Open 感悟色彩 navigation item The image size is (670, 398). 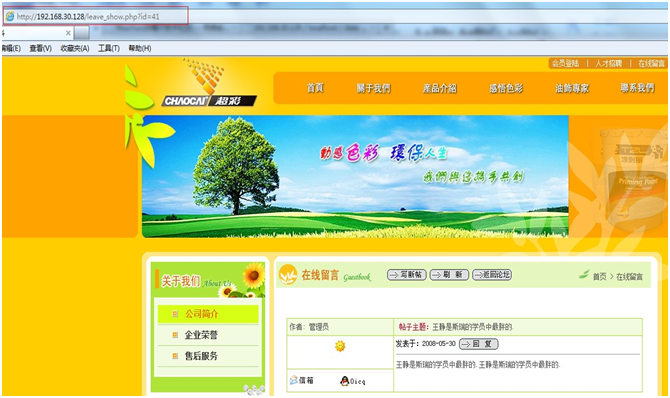pyautogui.click(x=506, y=88)
